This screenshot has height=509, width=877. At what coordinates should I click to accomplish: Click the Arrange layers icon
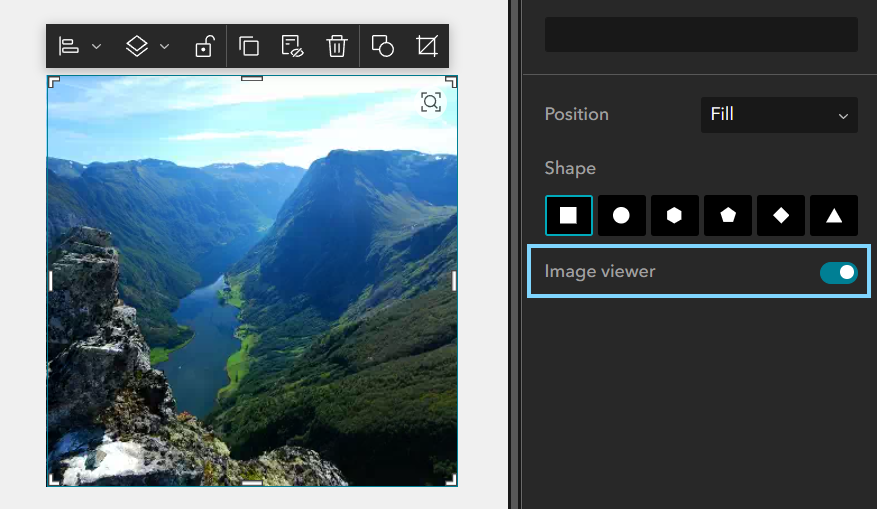(x=137, y=46)
